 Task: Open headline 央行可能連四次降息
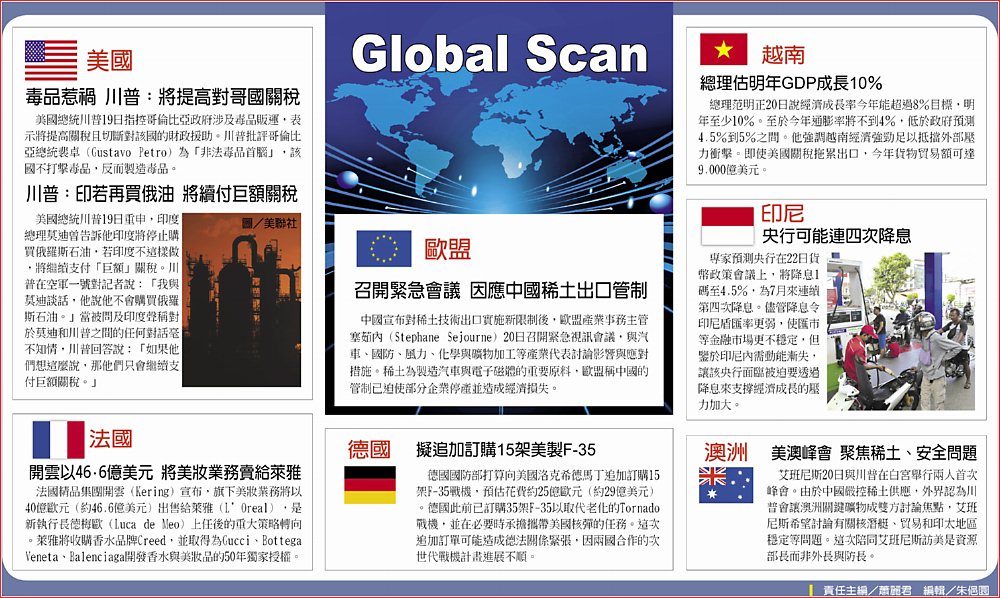tap(836, 236)
